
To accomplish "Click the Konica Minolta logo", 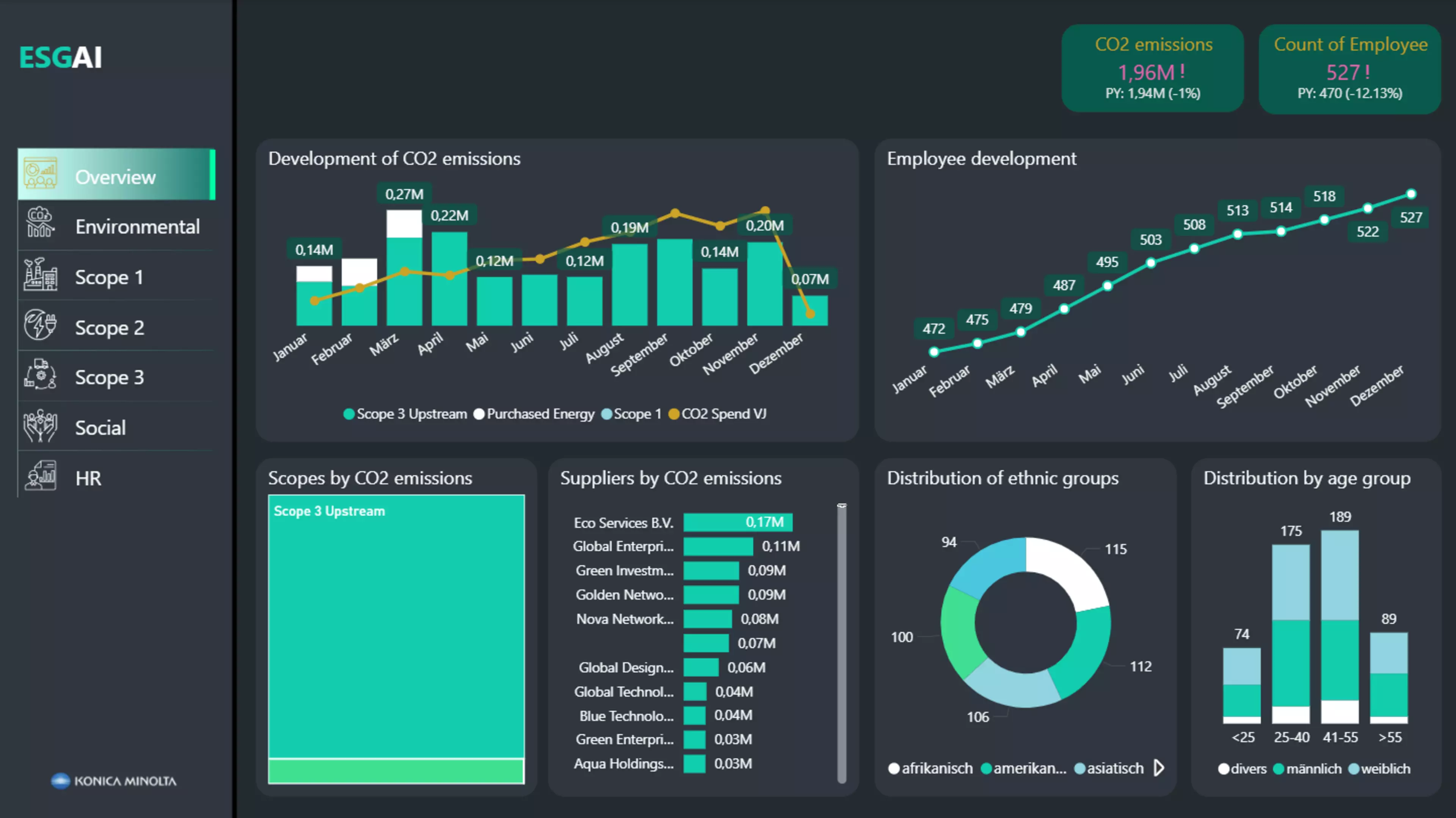I will click(x=114, y=781).
